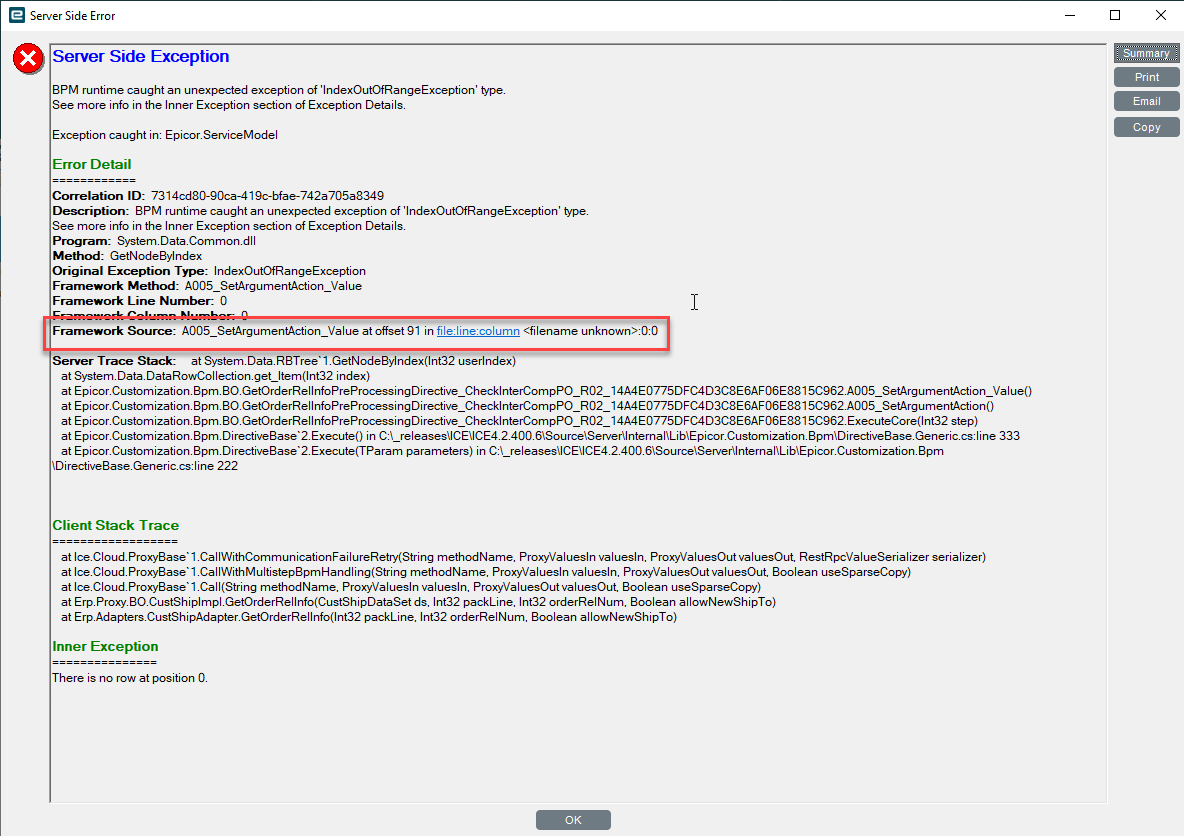Click the Print button
Screen dimensions: 1184x836
pos(1146,76)
